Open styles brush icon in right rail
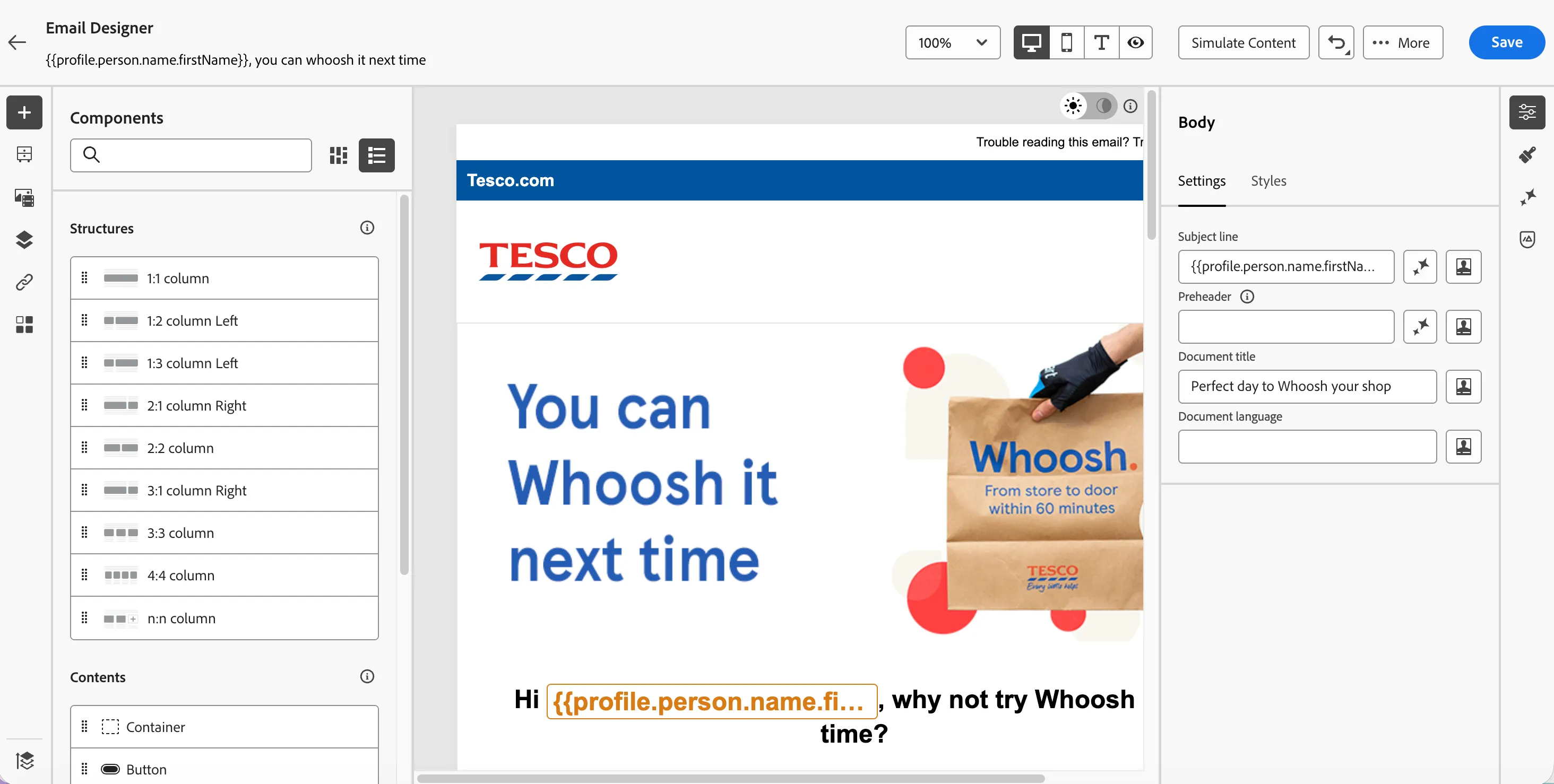The image size is (1554, 784). (x=1527, y=154)
